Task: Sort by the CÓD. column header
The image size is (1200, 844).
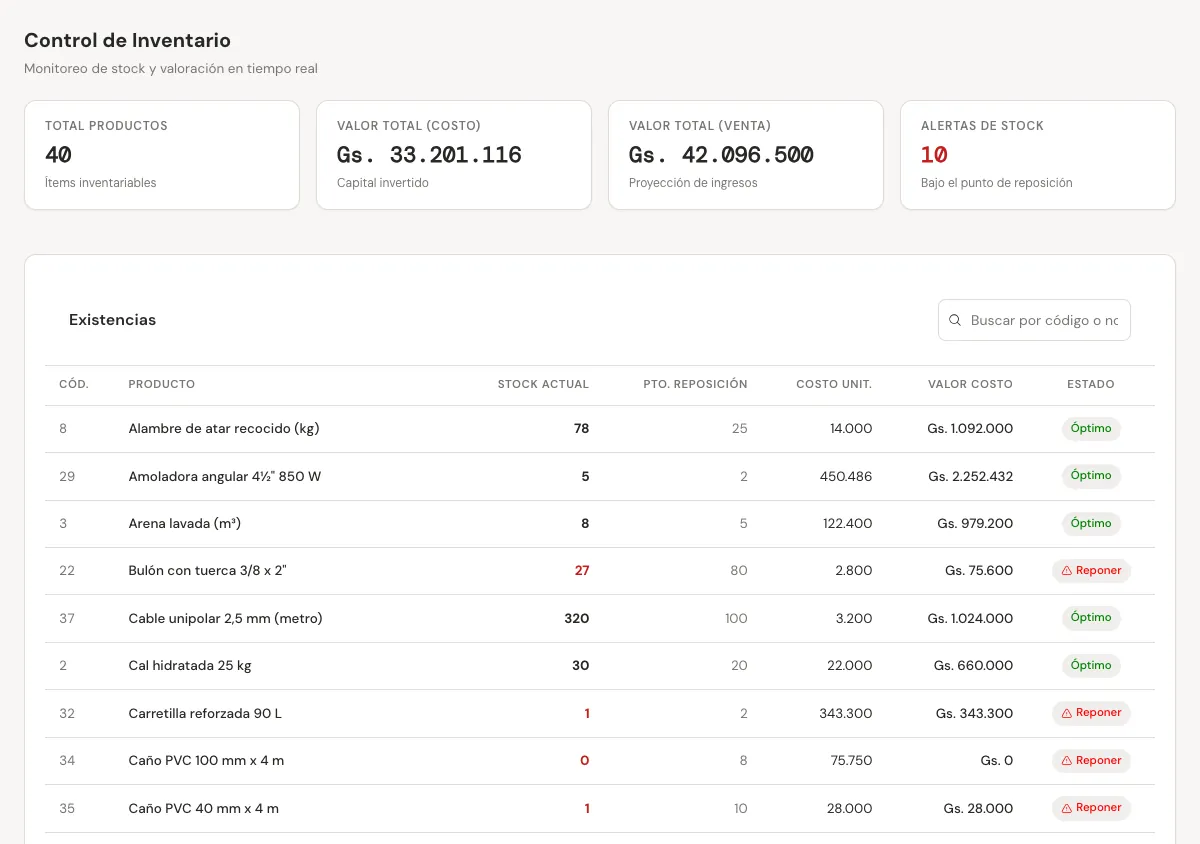Action: pyautogui.click(x=74, y=384)
